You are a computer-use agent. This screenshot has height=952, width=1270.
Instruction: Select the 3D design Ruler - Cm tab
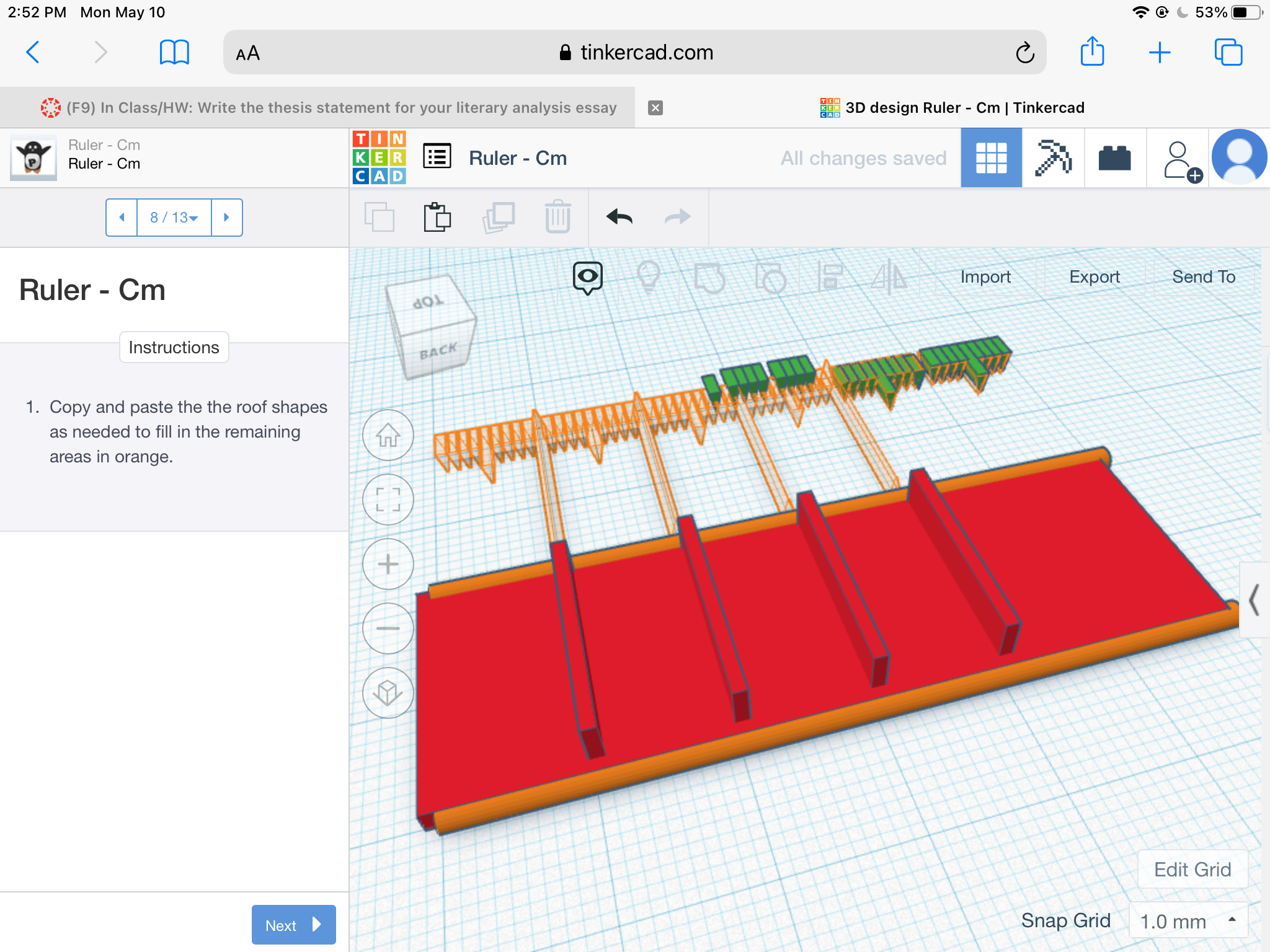pos(952,108)
